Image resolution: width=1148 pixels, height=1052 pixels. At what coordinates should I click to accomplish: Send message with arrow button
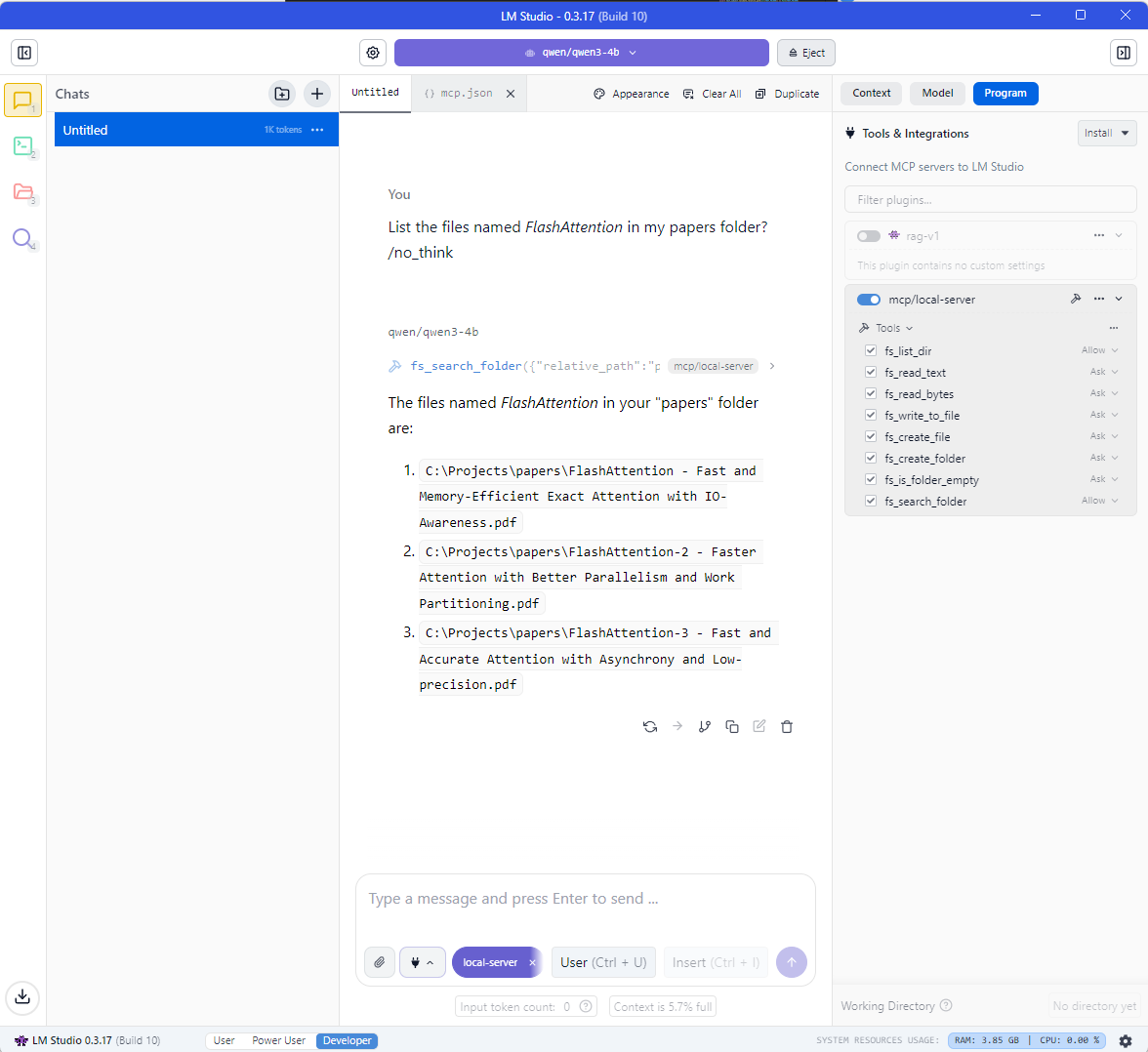coord(792,962)
